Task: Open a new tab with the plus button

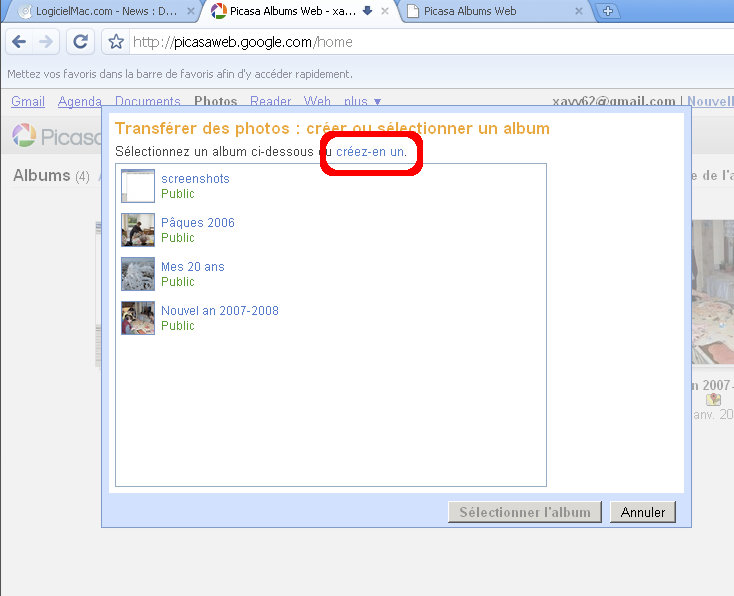Action: [x=608, y=11]
